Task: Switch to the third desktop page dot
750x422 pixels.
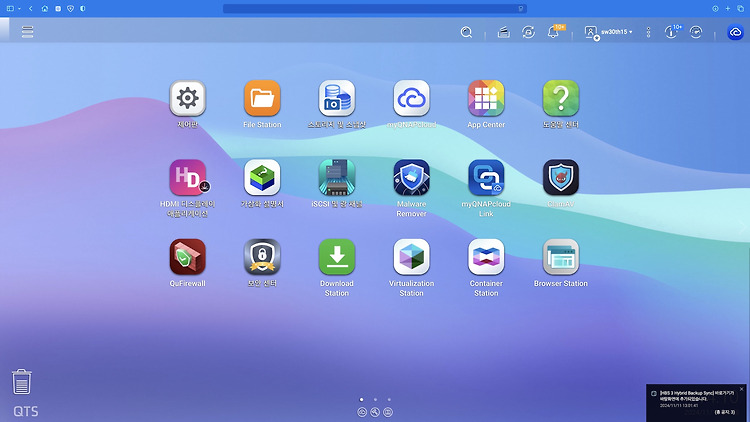Action: coord(389,400)
